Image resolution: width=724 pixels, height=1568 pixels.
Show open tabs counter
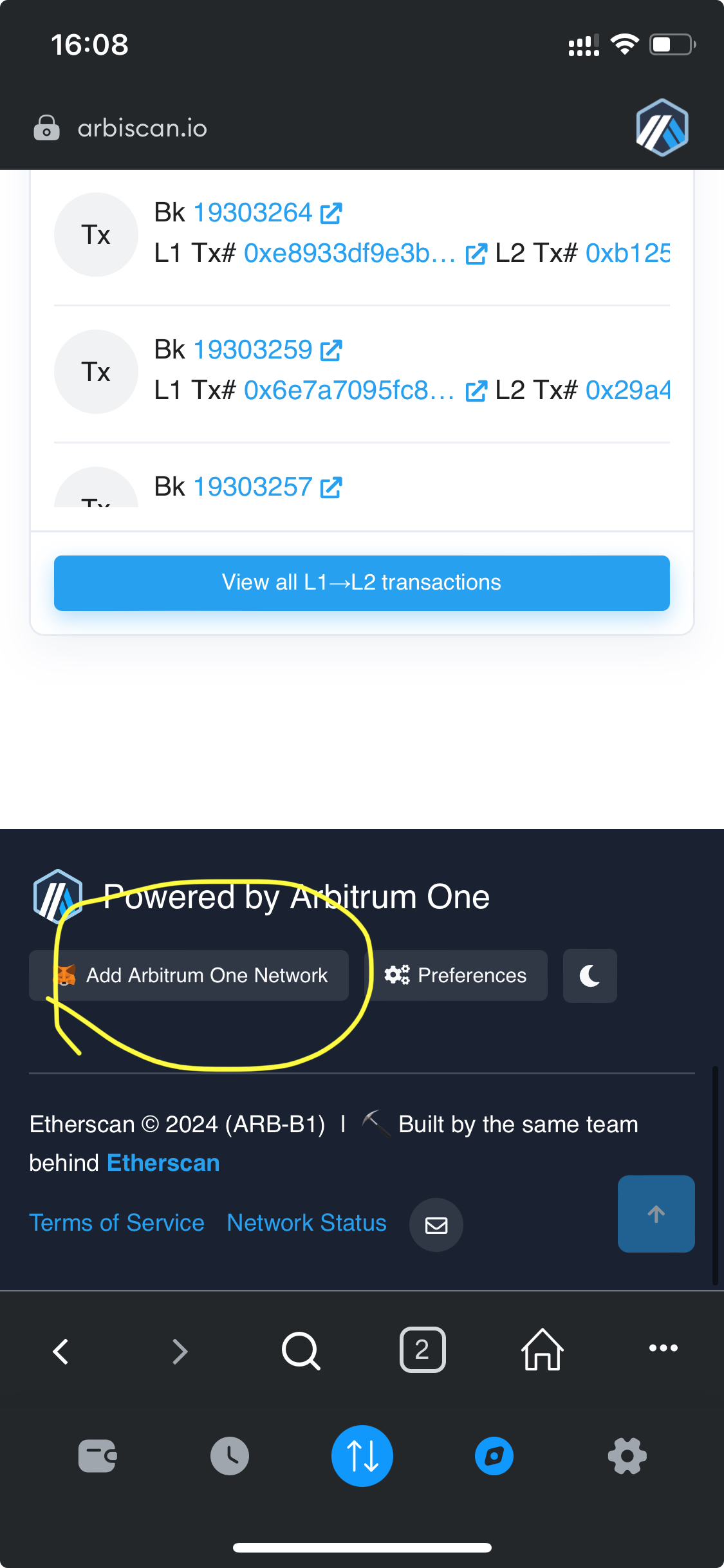[x=422, y=1350]
